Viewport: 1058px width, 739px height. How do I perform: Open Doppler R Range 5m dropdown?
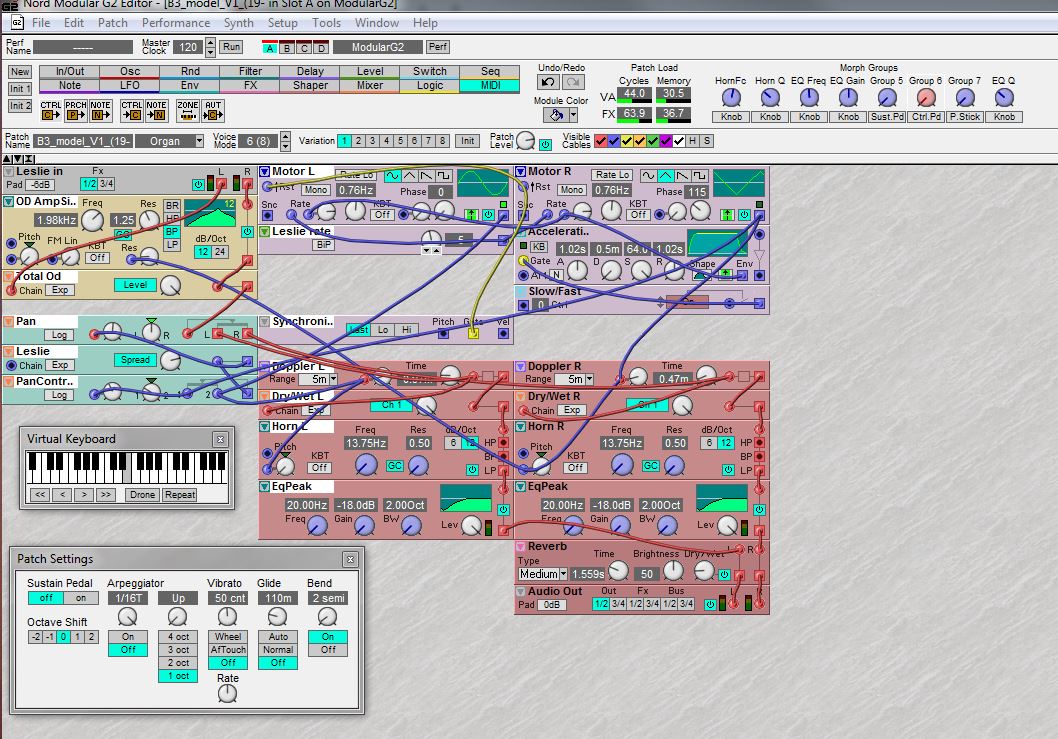click(x=589, y=379)
